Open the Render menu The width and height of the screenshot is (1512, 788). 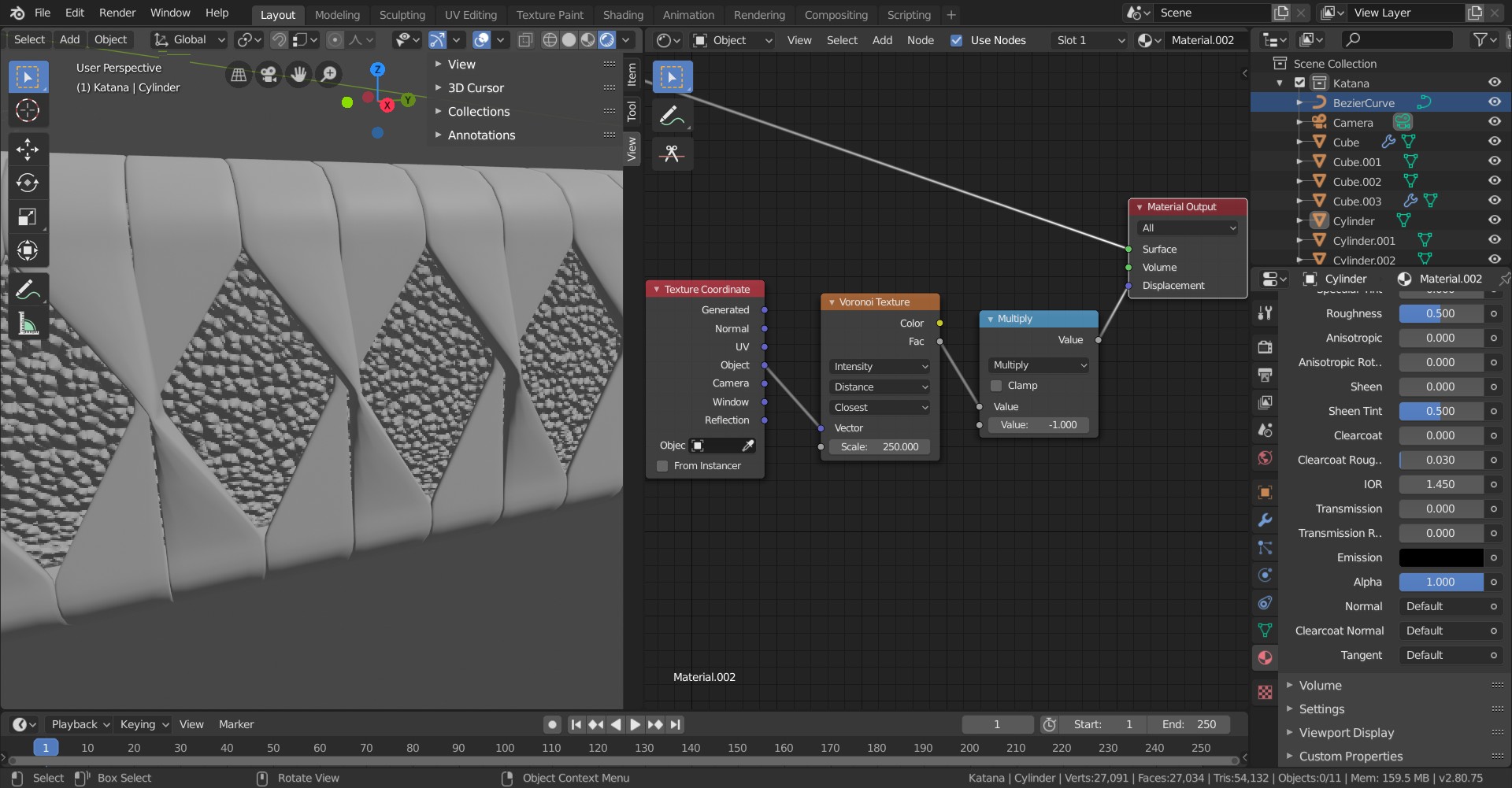tap(117, 13)
